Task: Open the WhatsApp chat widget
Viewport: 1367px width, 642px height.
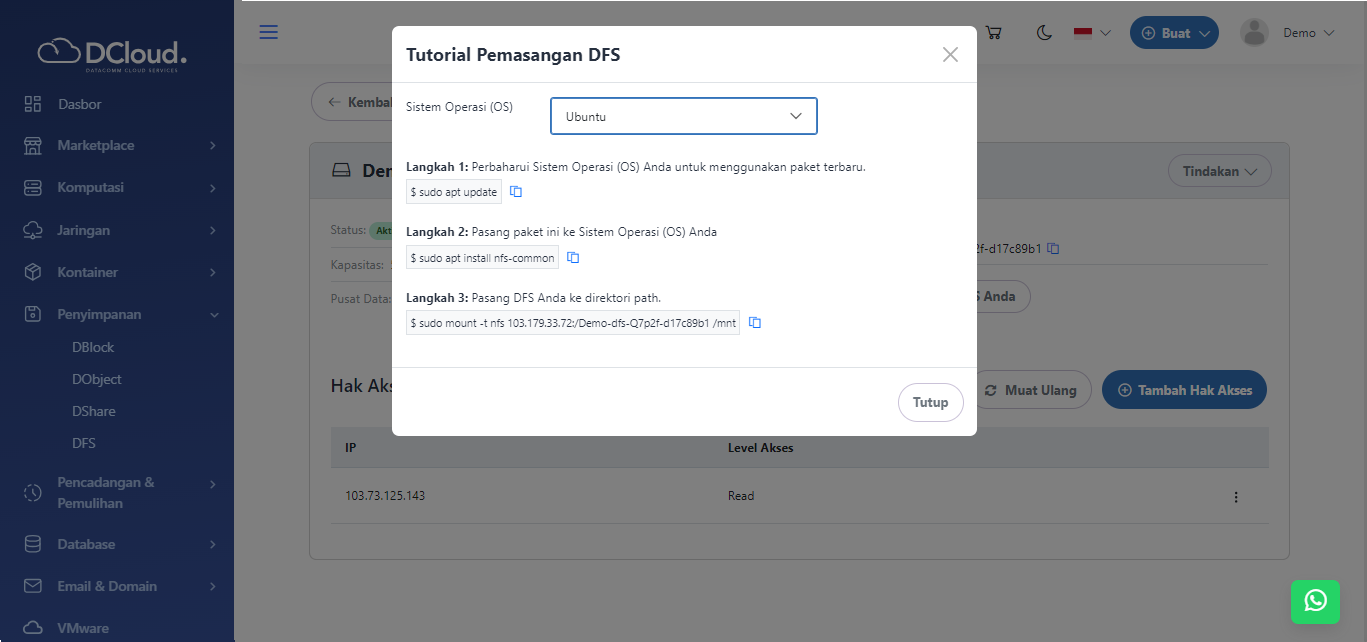Action: pos(1314,601)
